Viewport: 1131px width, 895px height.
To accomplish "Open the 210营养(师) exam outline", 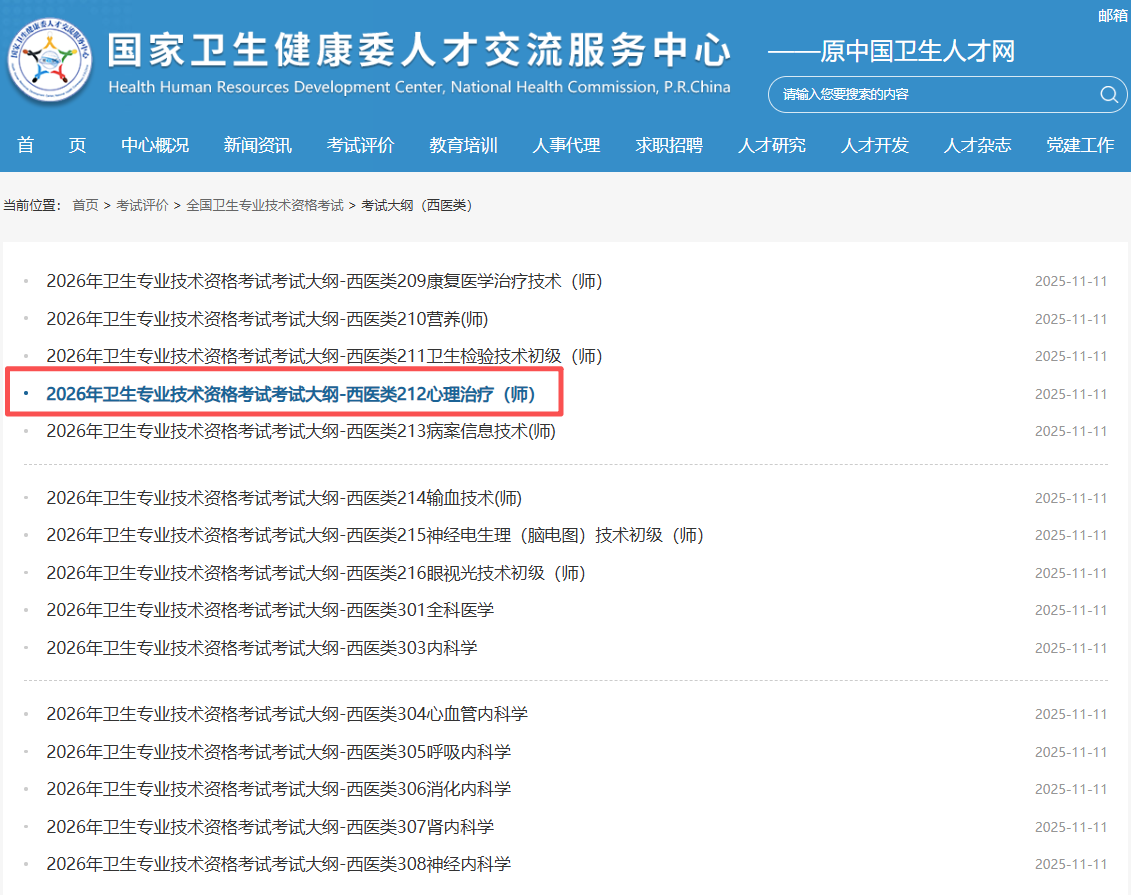I will tap(267, 319).
